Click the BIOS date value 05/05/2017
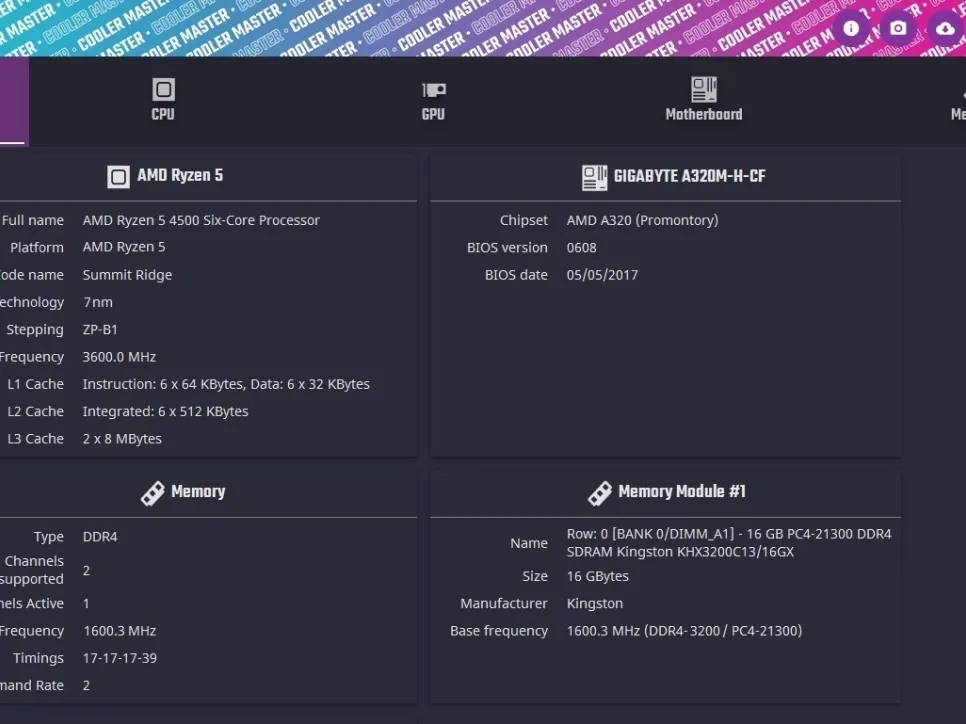The width and height of the screenshot is (966, 724). click(603, 275)
